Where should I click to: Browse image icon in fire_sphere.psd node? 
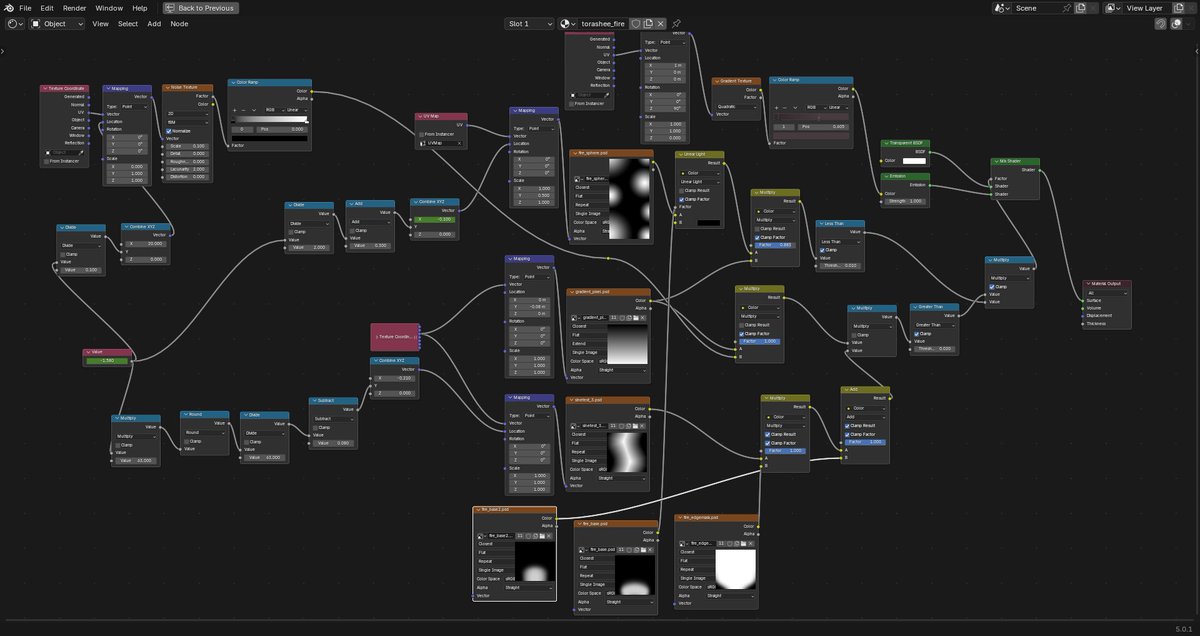[578, 179]
